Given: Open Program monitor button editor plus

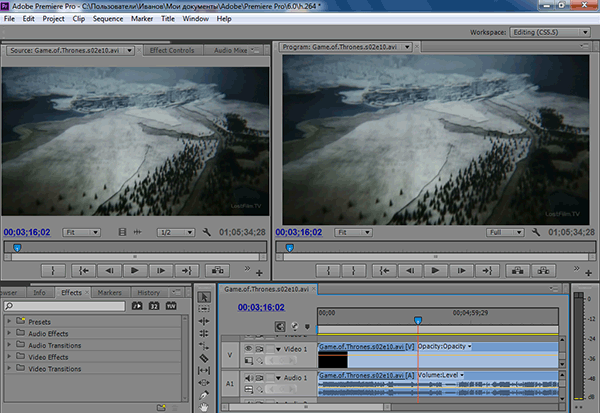Looking at the screenshot, I should (589, 273).
